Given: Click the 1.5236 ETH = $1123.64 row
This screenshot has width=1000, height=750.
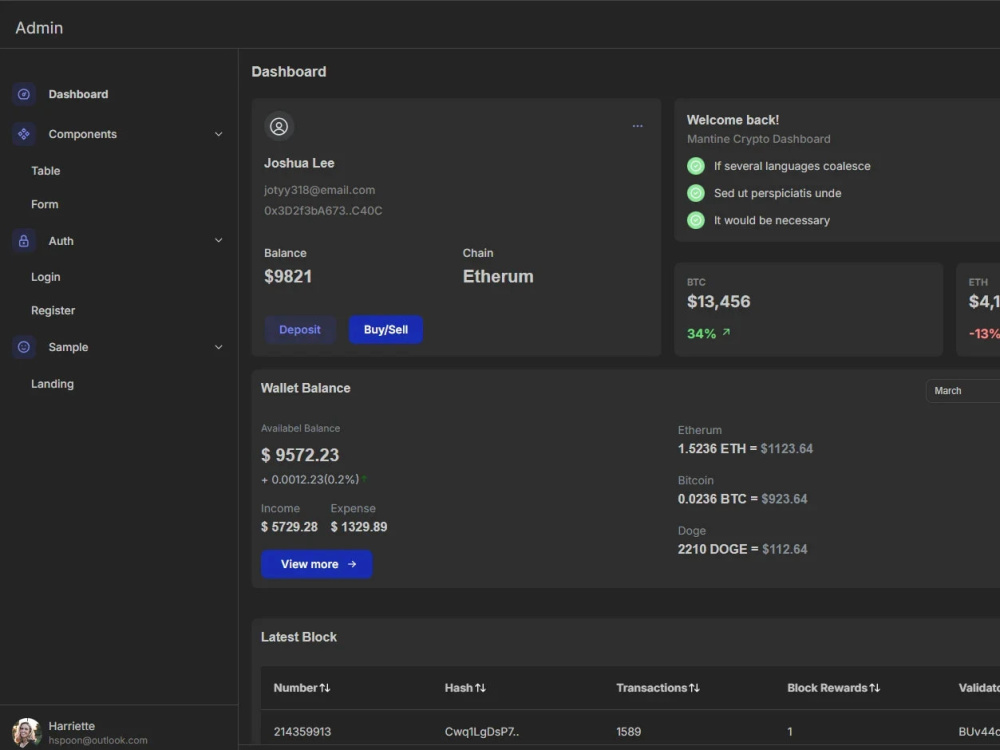Looking at the screenshot, I should [746, 449].
